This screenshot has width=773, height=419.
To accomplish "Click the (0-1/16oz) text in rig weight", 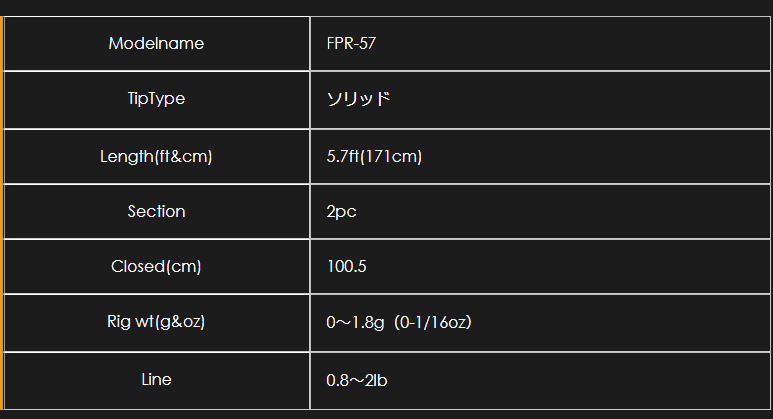I will point(433,322).
